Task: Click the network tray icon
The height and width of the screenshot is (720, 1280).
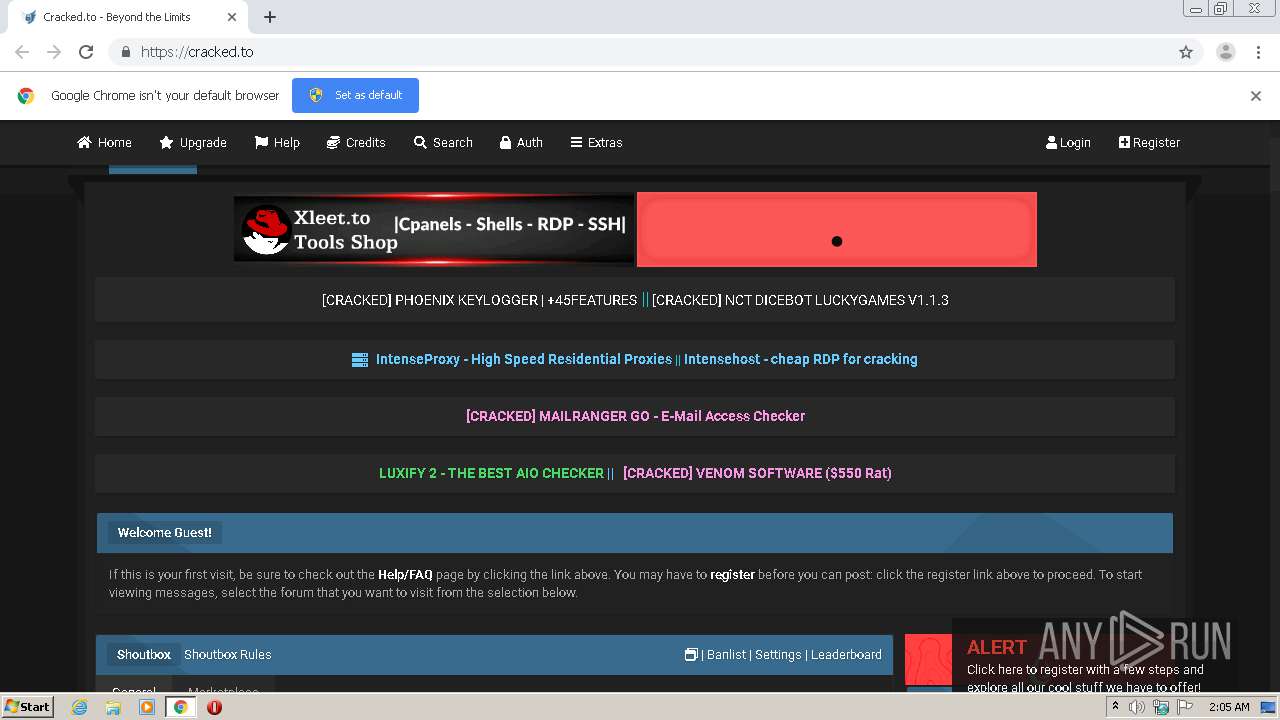Action: (x=1161, y=707)
